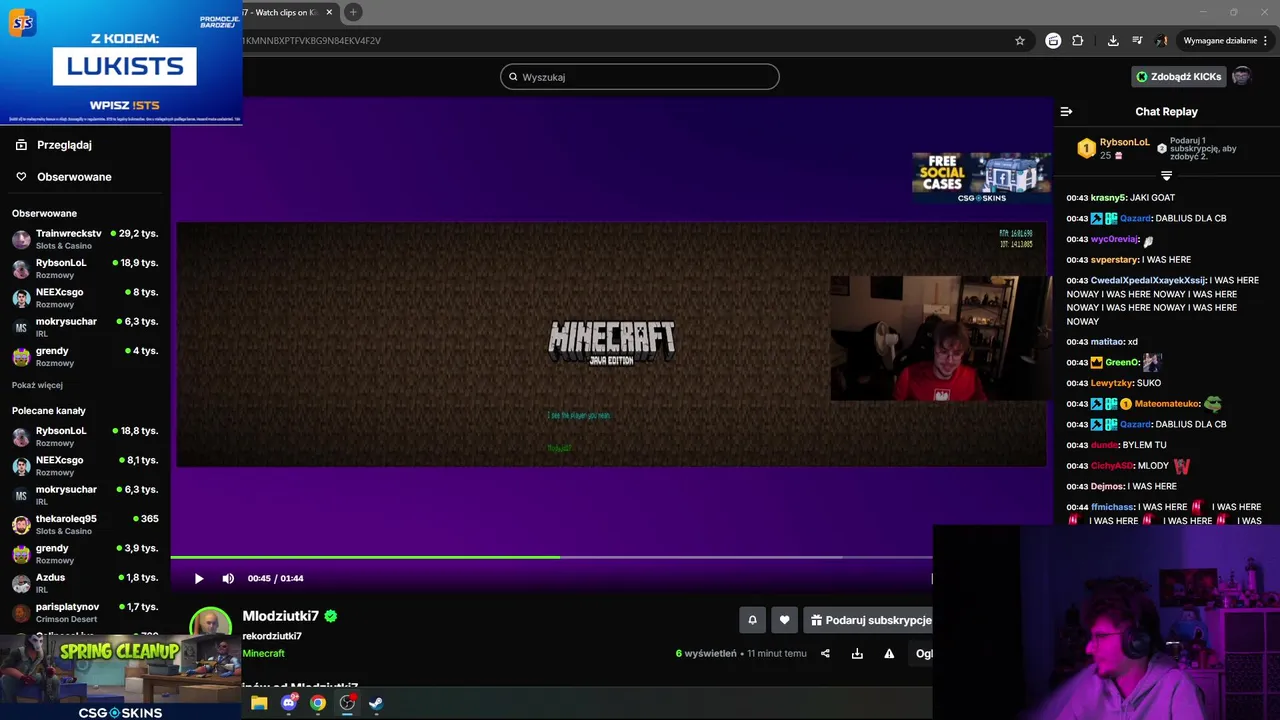Open a new browser tab with the plus
Image resolution: width=1280 pixels, height=720 pixels.
click(x=353, y=12)
